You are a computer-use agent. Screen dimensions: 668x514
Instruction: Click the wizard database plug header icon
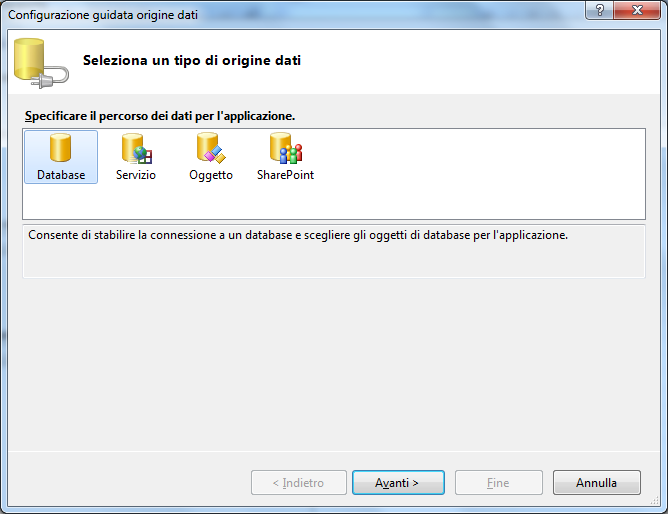[x=41, y=63]
